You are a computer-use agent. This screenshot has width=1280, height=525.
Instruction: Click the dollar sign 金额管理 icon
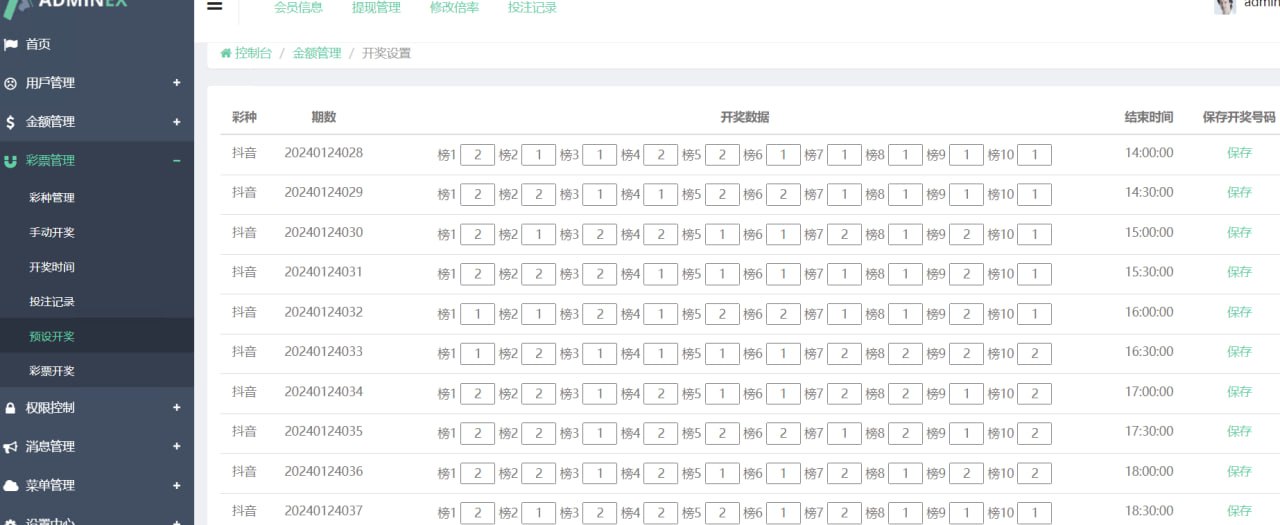pyautogui.click(x=11, y=122)
